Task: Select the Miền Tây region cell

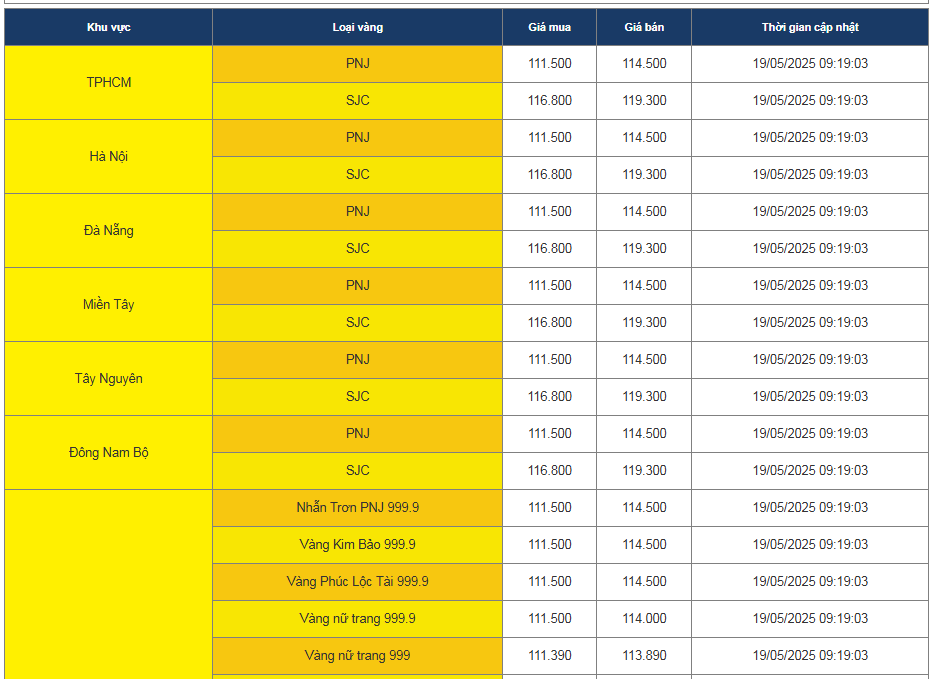Action: 108,305
